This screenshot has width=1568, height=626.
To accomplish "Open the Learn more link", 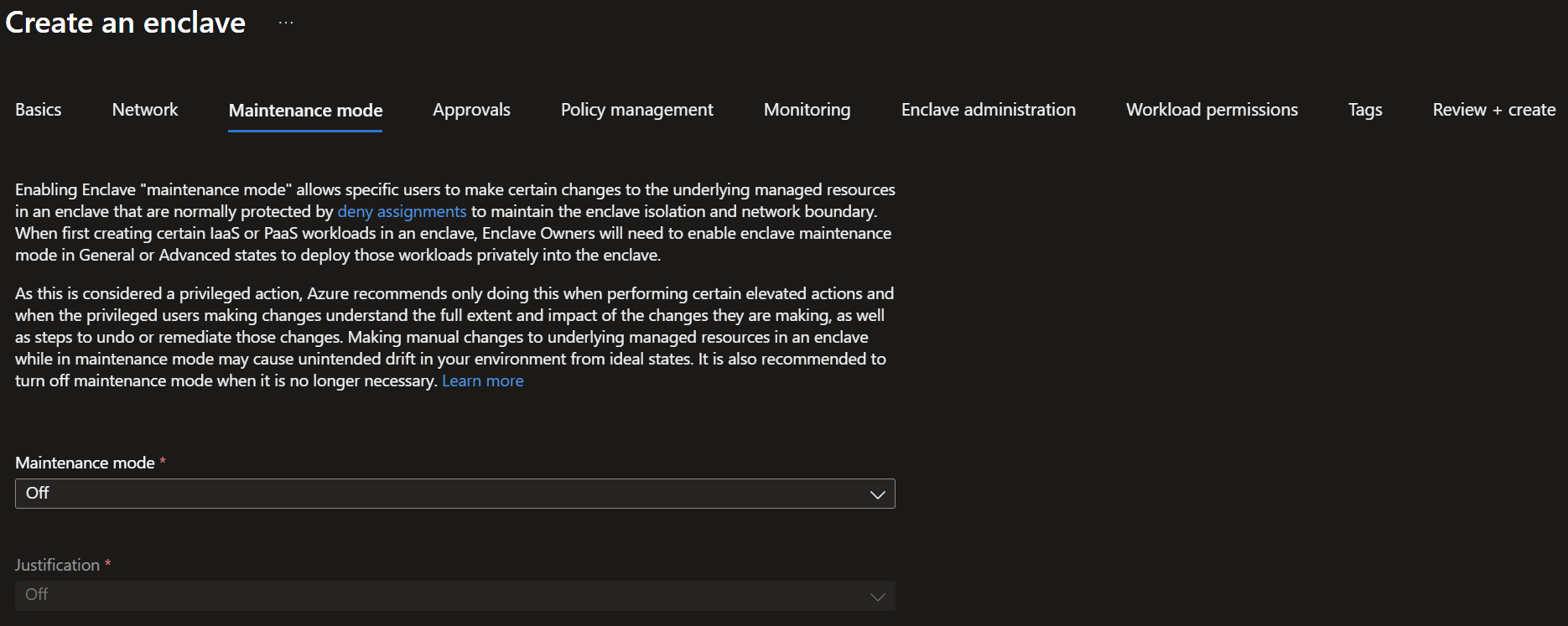I will click(483, 381).
